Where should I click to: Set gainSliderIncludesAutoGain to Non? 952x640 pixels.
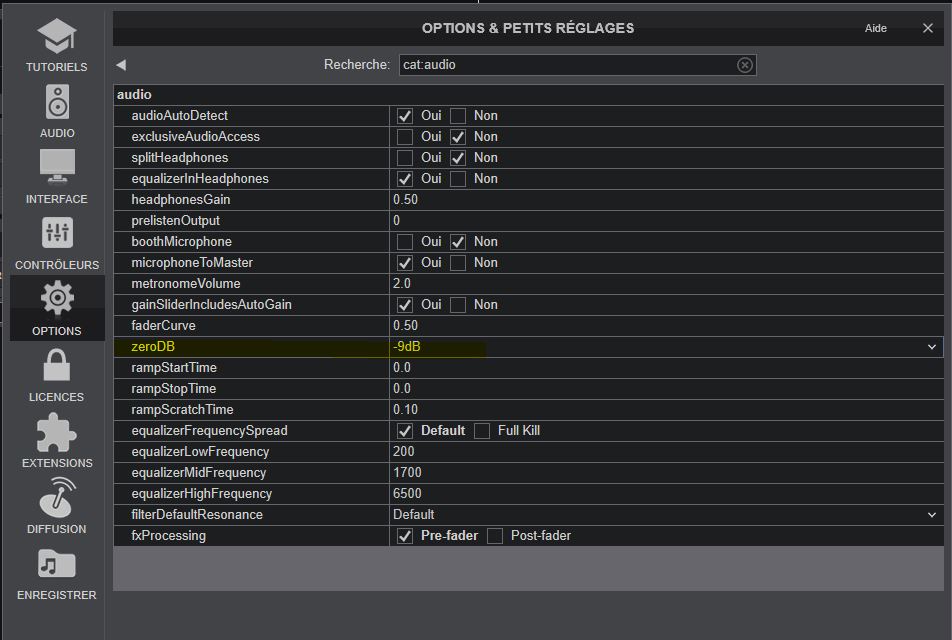458,305
